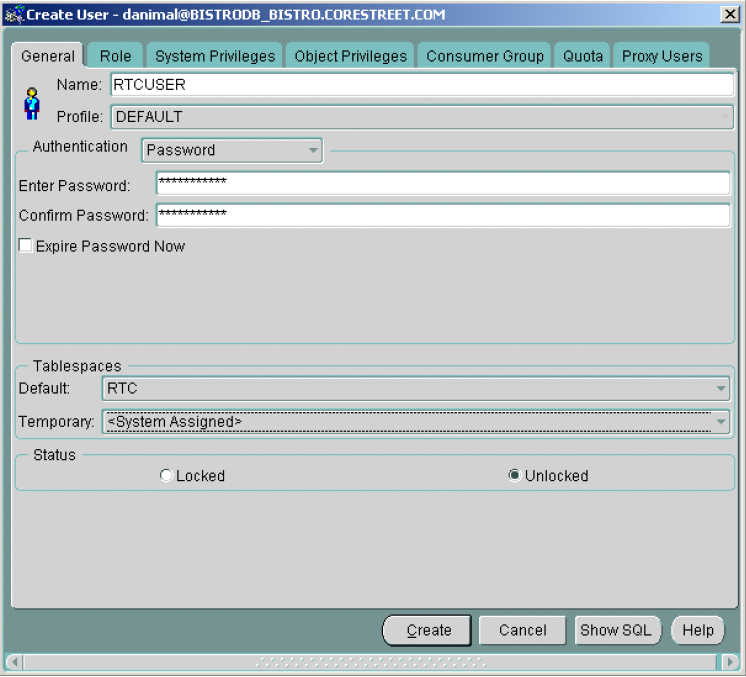Select the Unlocked status radio button
746x677 pixels.
(514, 476)
